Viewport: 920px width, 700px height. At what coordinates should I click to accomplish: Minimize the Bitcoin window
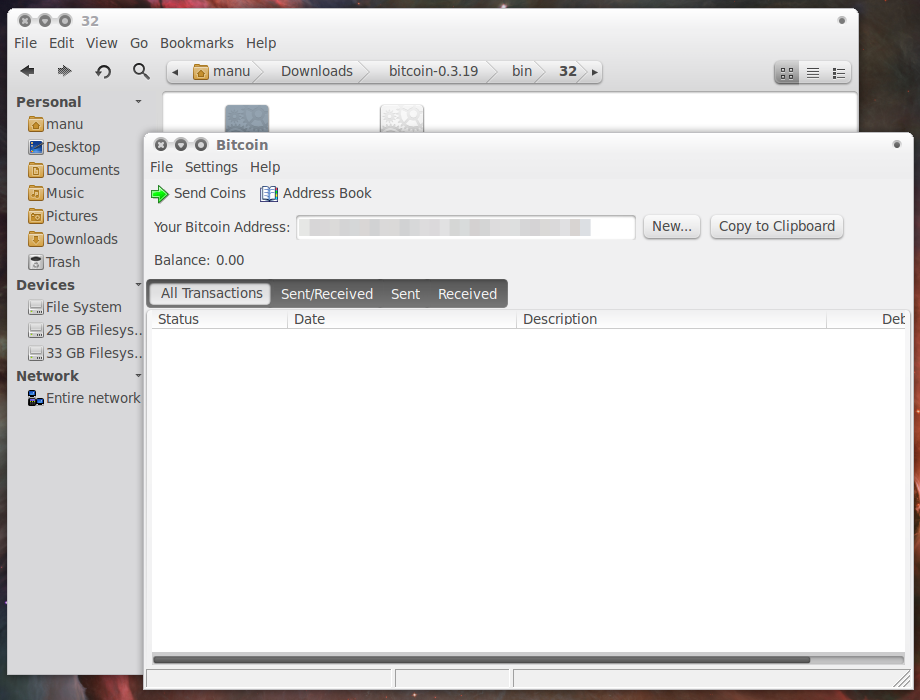coord(181,144)
